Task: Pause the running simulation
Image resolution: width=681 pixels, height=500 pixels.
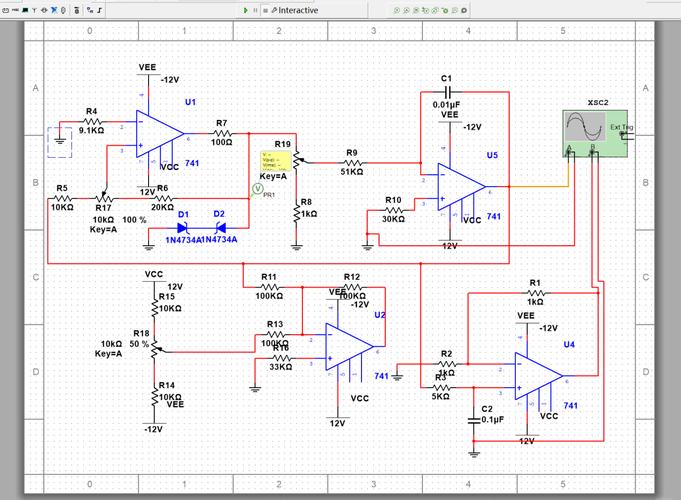Action: [x=254, y=9]
